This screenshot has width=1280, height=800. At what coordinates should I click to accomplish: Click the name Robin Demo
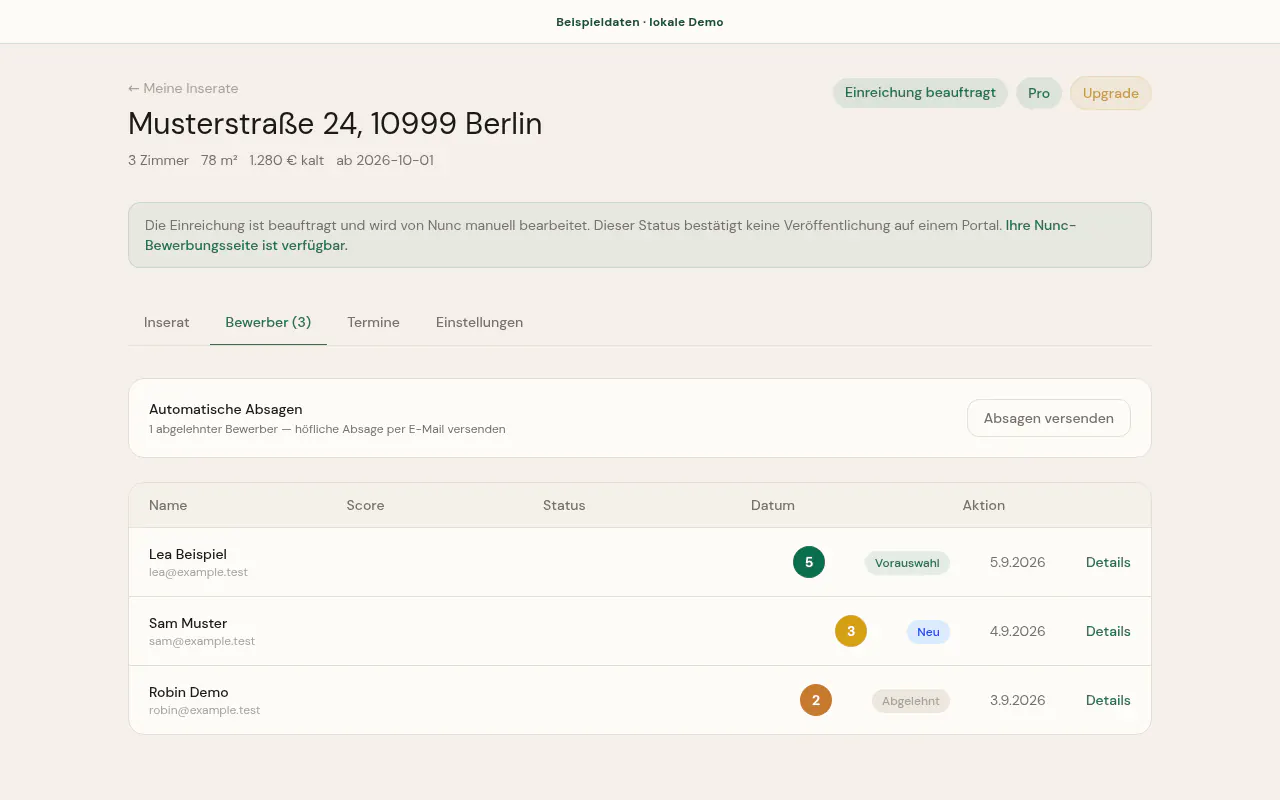click(x=189, y=692)
